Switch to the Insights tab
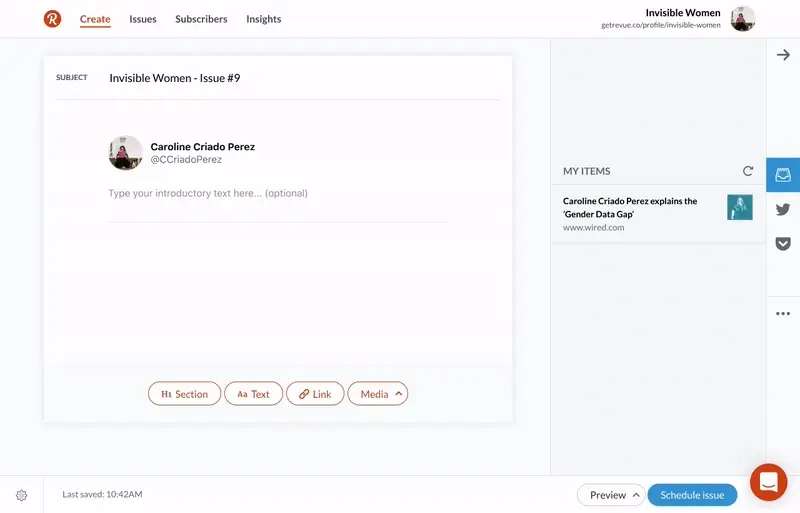 263,19
